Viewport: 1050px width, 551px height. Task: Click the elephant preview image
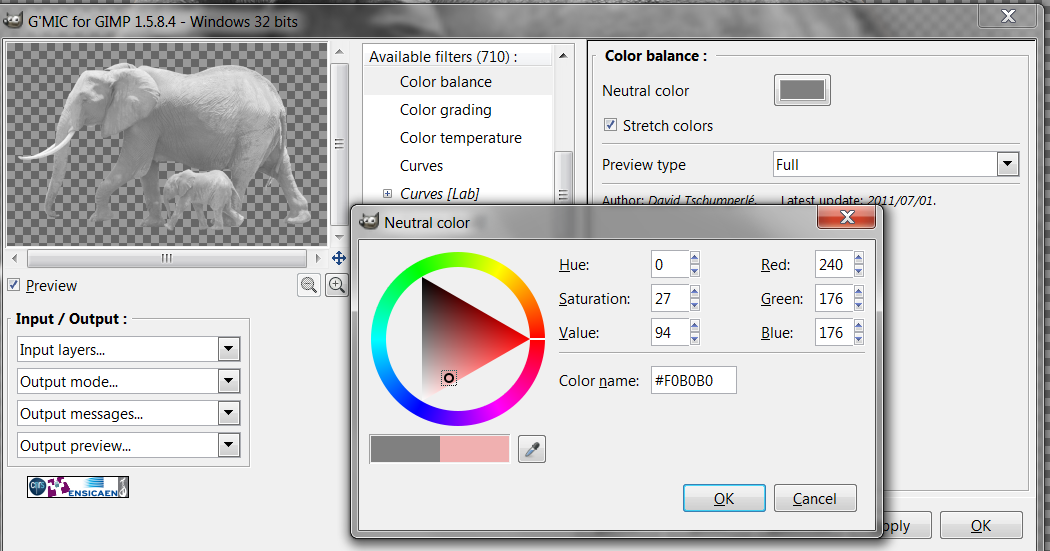click(167, 145)
